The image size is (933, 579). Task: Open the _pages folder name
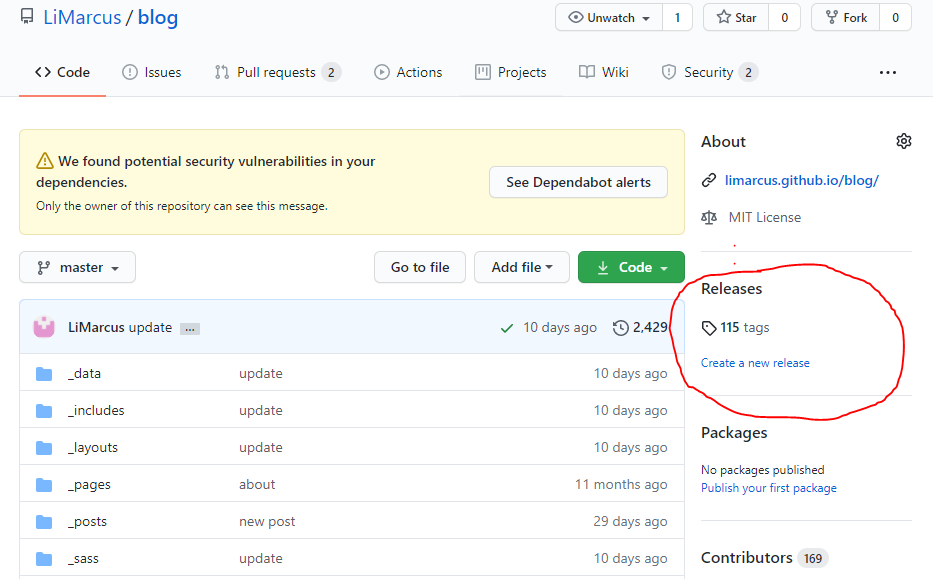coord(89,485)
